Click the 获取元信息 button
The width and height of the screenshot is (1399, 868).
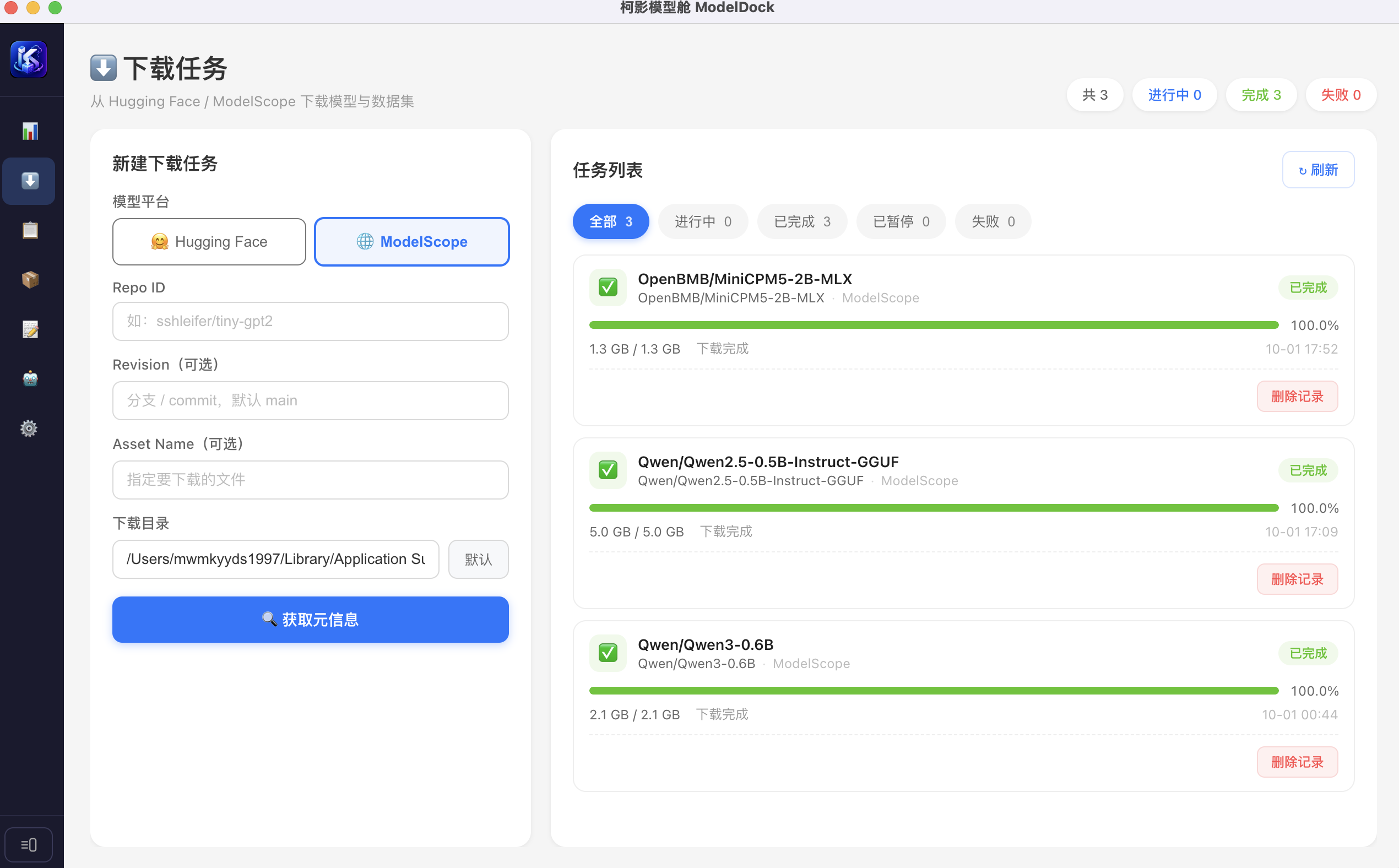coord(311,620)
